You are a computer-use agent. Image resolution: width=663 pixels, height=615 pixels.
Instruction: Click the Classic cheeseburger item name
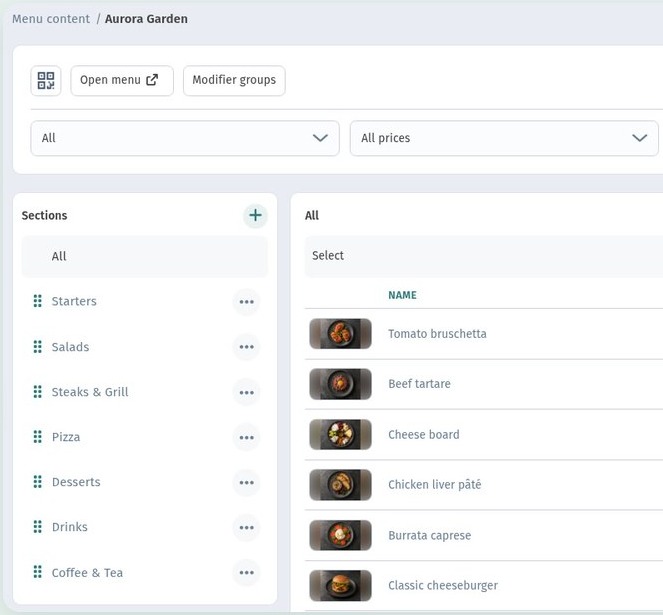click(443, 585)
